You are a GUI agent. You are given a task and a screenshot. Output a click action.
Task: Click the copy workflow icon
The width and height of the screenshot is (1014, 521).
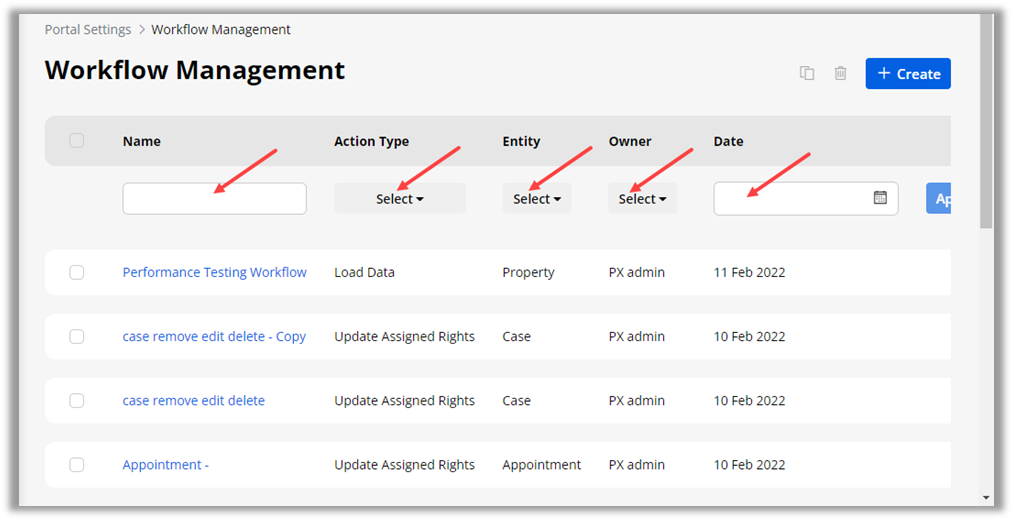click(x=806, y=73)
